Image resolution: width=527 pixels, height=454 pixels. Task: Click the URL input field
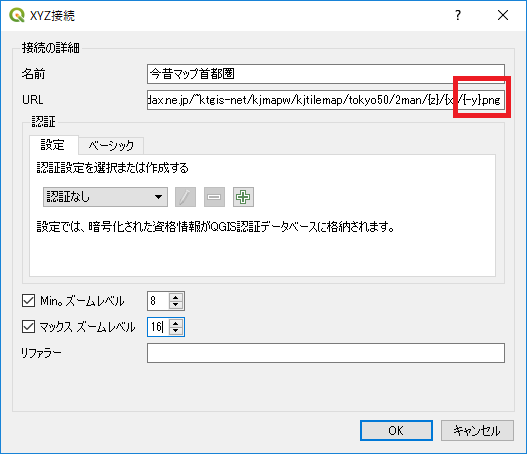pos(326,100)
